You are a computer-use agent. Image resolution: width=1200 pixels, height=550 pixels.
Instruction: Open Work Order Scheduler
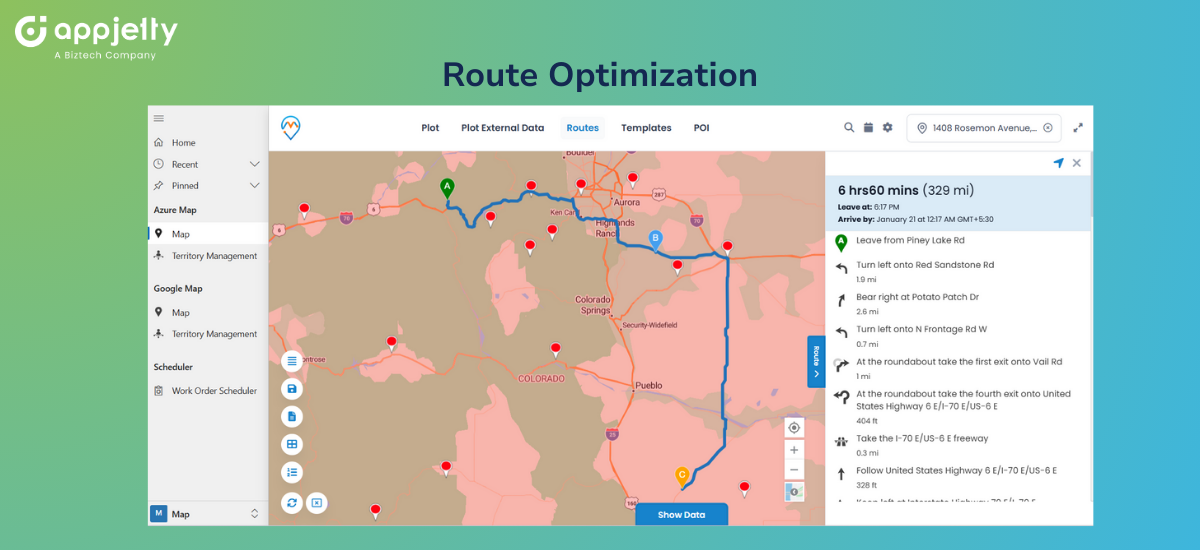coord(208,391)
